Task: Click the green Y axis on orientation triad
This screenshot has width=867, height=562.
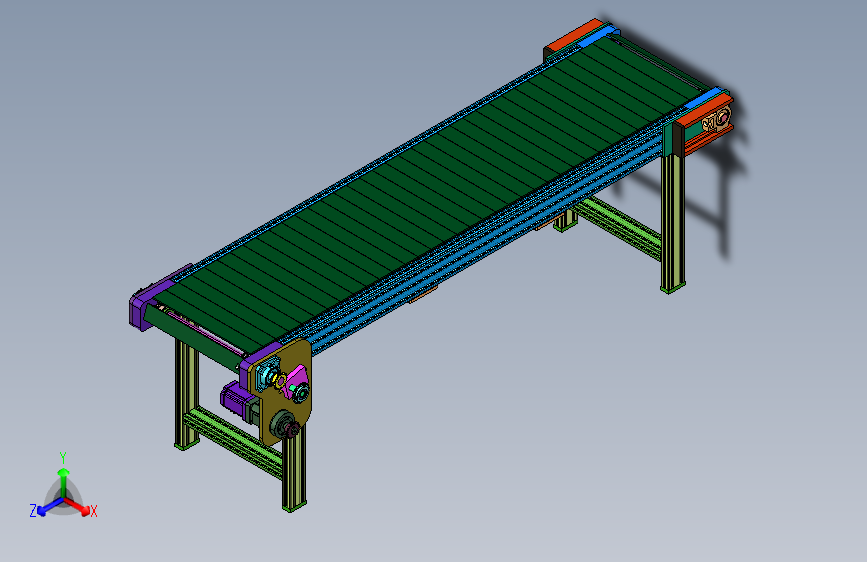Action: [x=64, y=481]
